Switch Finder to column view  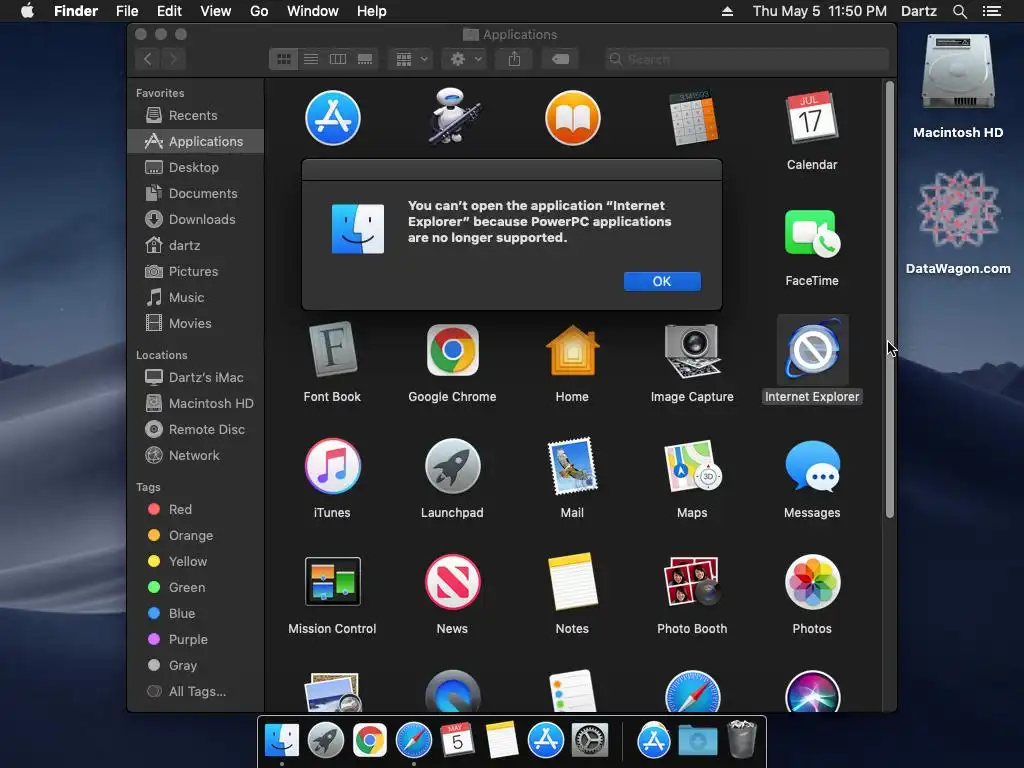click(x=338, y=59)
